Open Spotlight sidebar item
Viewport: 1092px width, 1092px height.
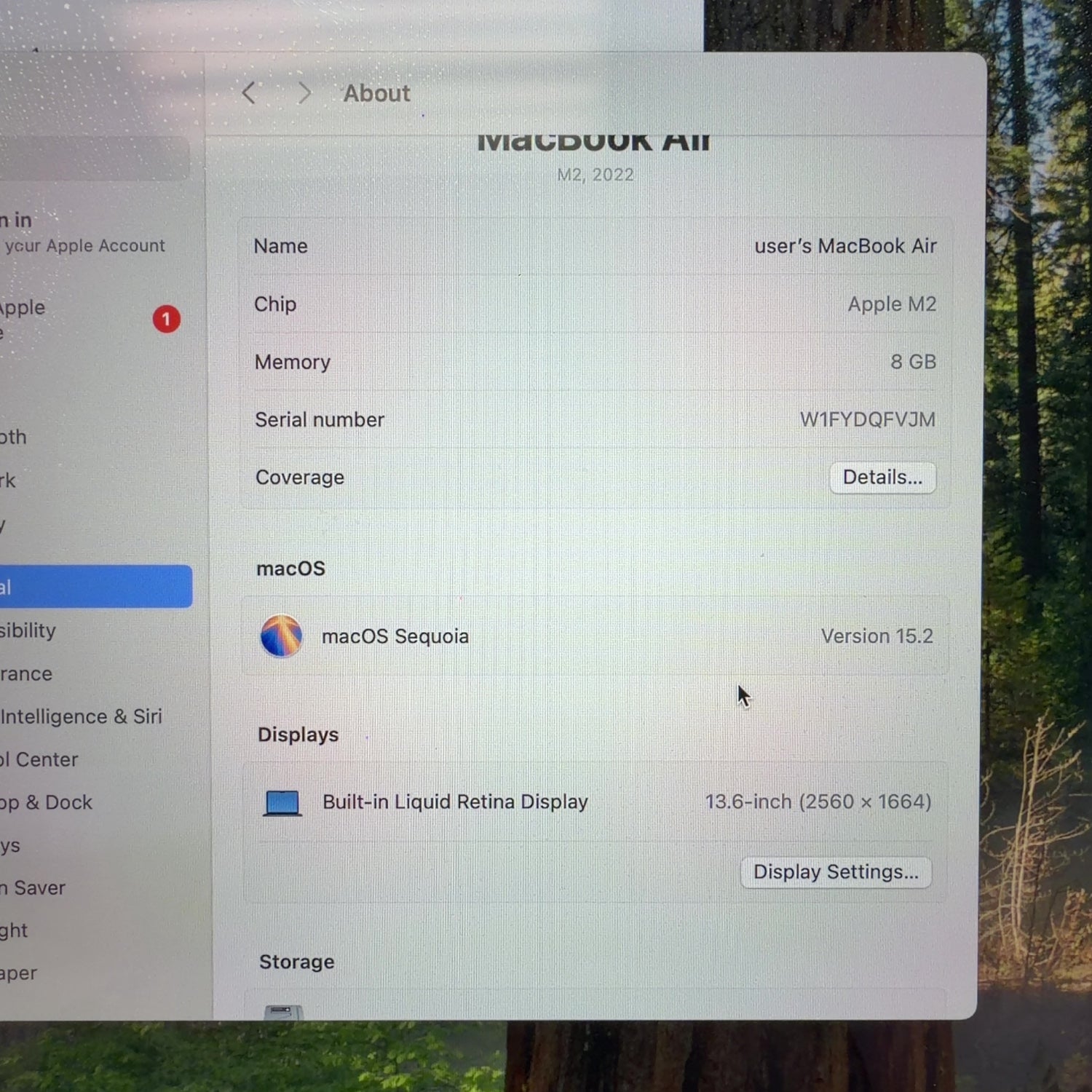click(14, 930)
